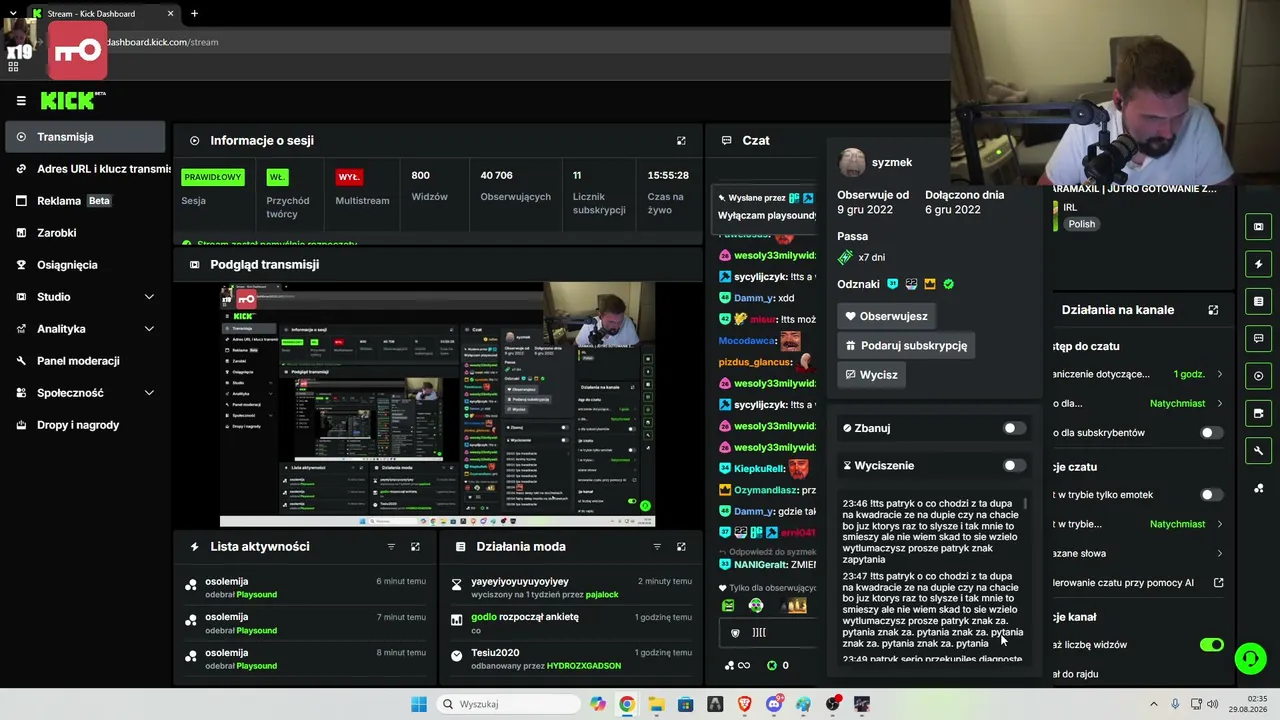Viewport: 1280px width, 720px height.
Task: Click the wrench icon in right toolbar
Action: (1258, 451)
